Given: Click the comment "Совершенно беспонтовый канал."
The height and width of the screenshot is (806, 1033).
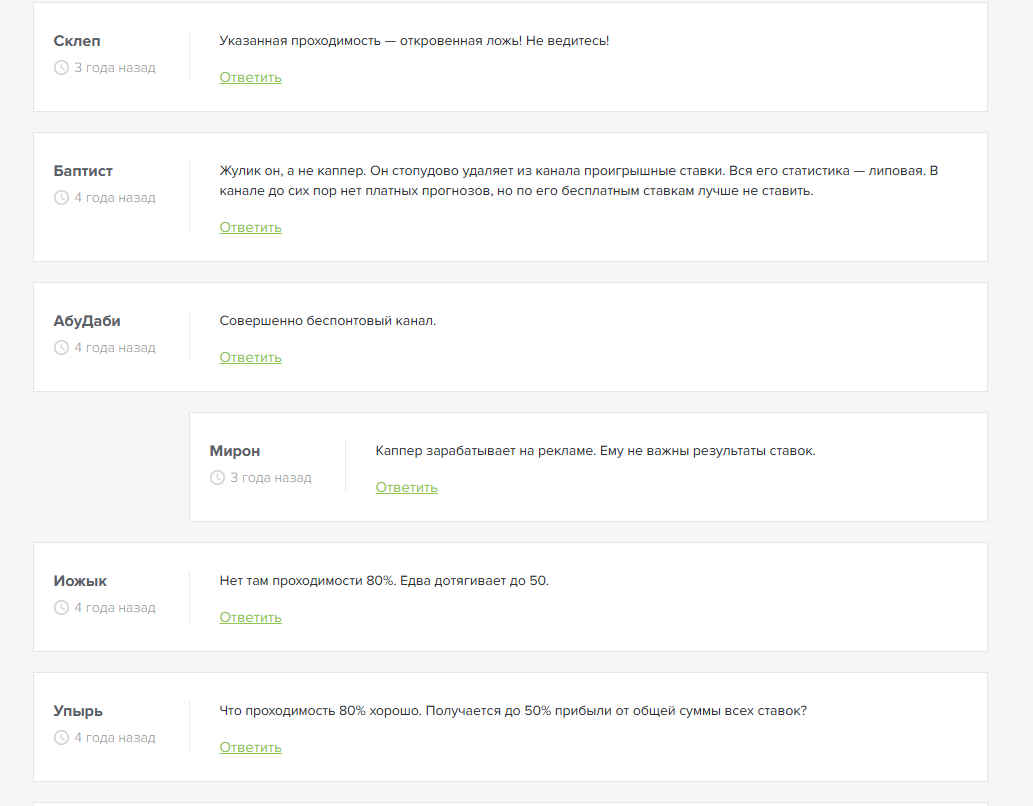Looking at the screenshot, I should [328, 321].
